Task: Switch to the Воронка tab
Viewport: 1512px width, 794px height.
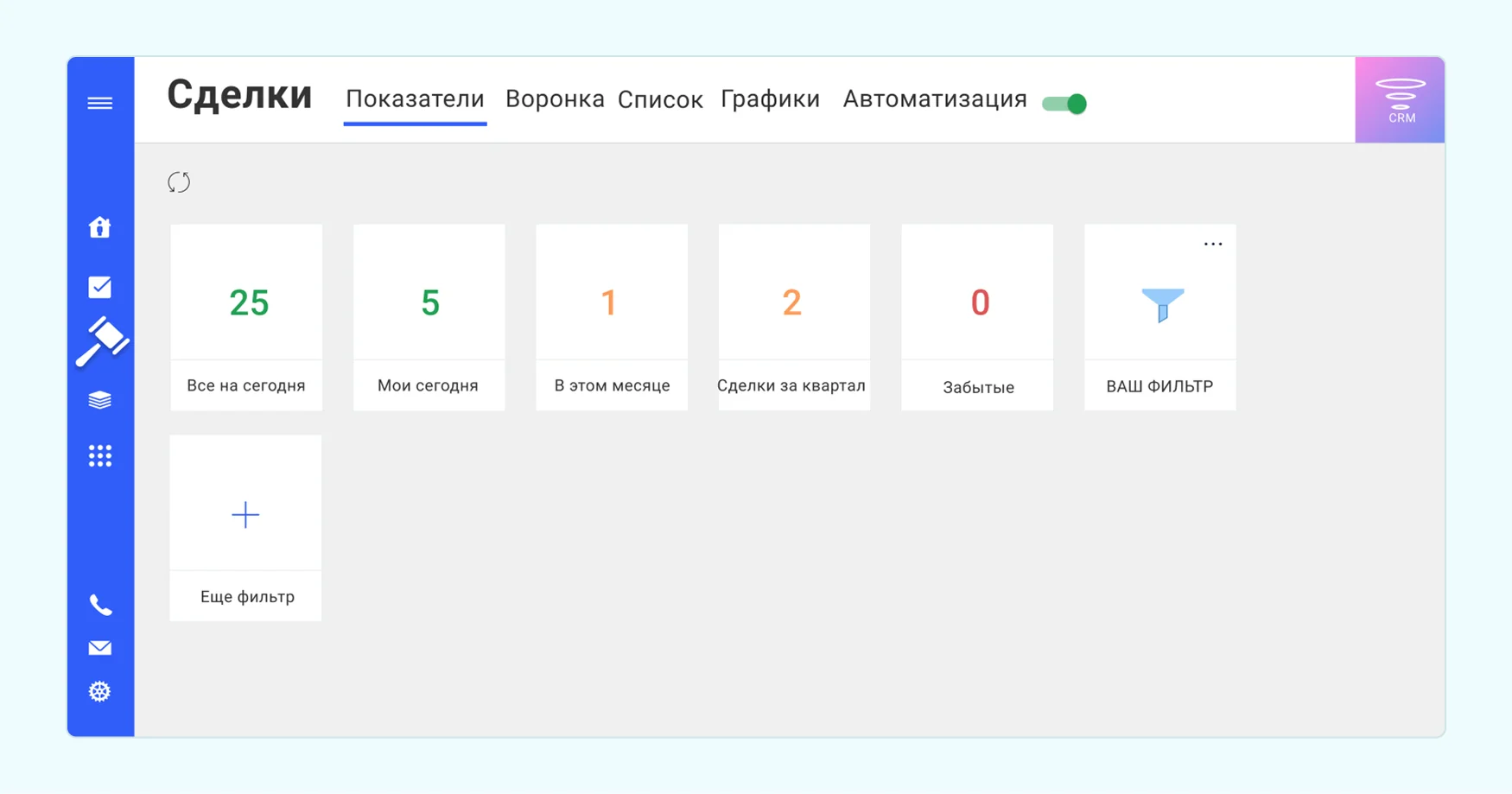Action: click(x=555, y=99)
